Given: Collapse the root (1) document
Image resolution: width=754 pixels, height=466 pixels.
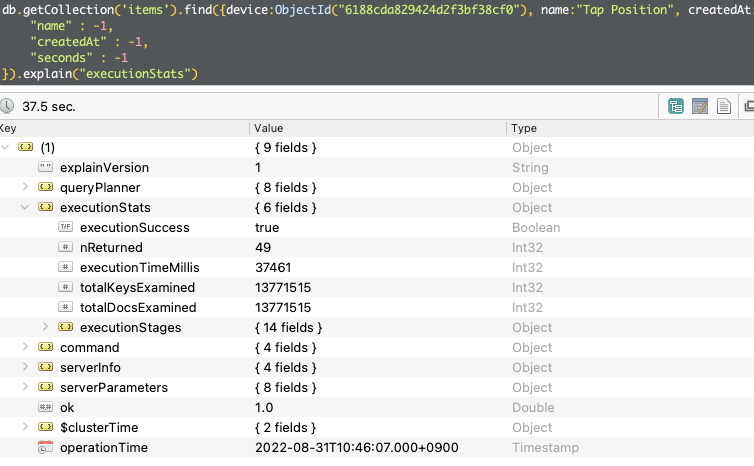Looking at the screenshot, I should click(x=5, y=147).
